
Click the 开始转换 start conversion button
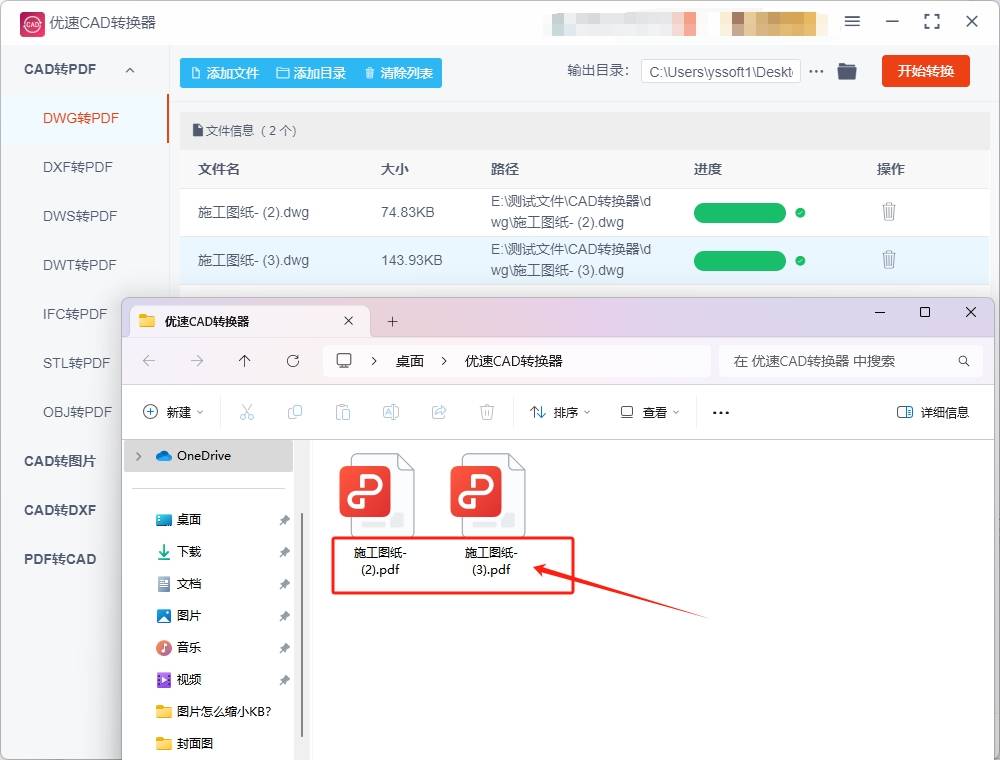point(925,71)
